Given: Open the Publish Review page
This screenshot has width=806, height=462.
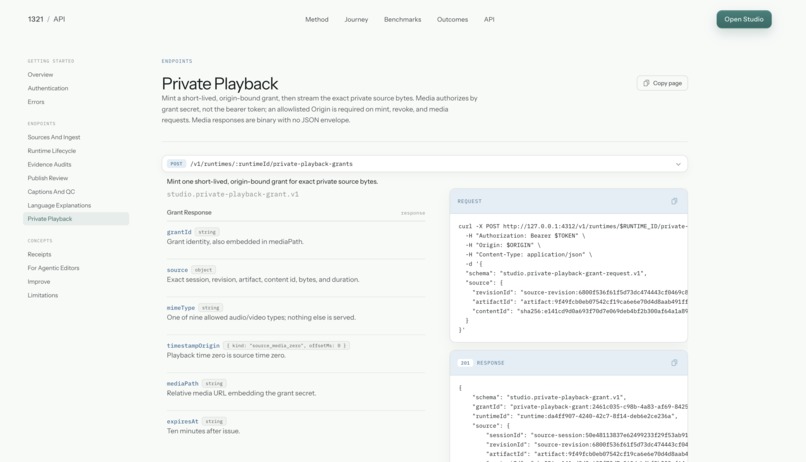Looking at the screenshot, I should pyautogui.click(x=48, y=178).
